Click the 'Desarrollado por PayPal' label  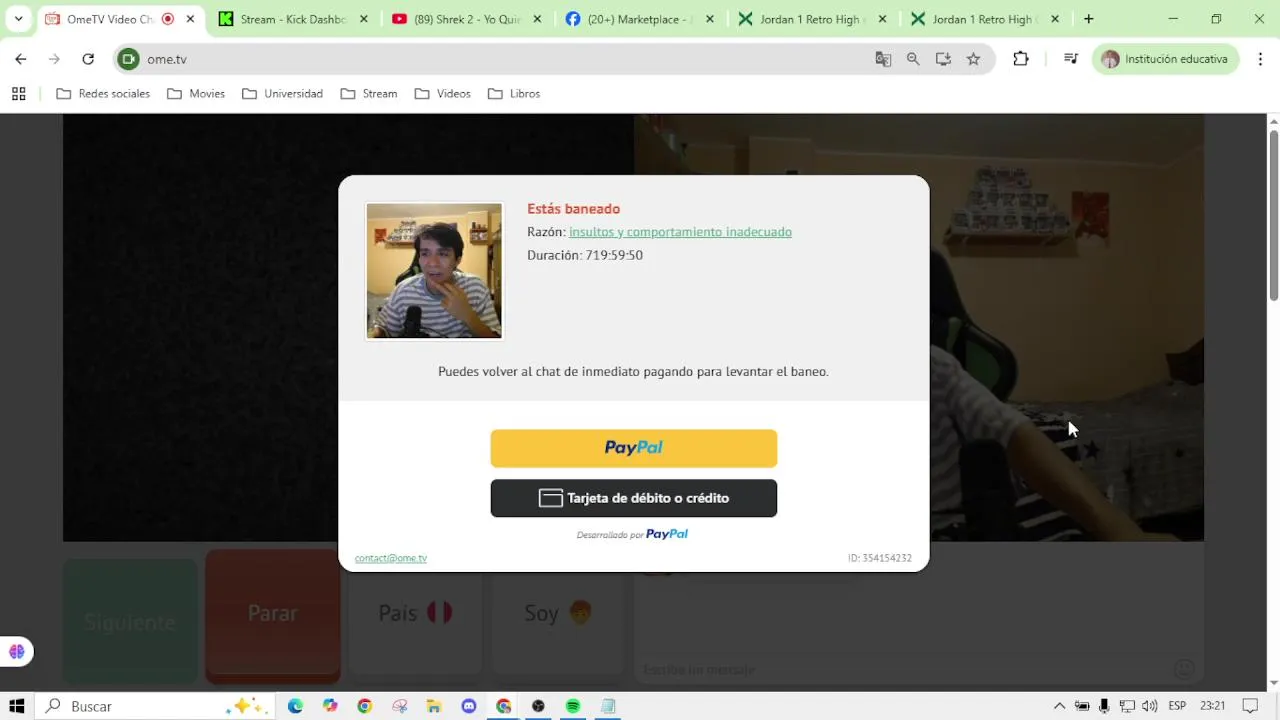pyautogui.click(x=632, y=534)
